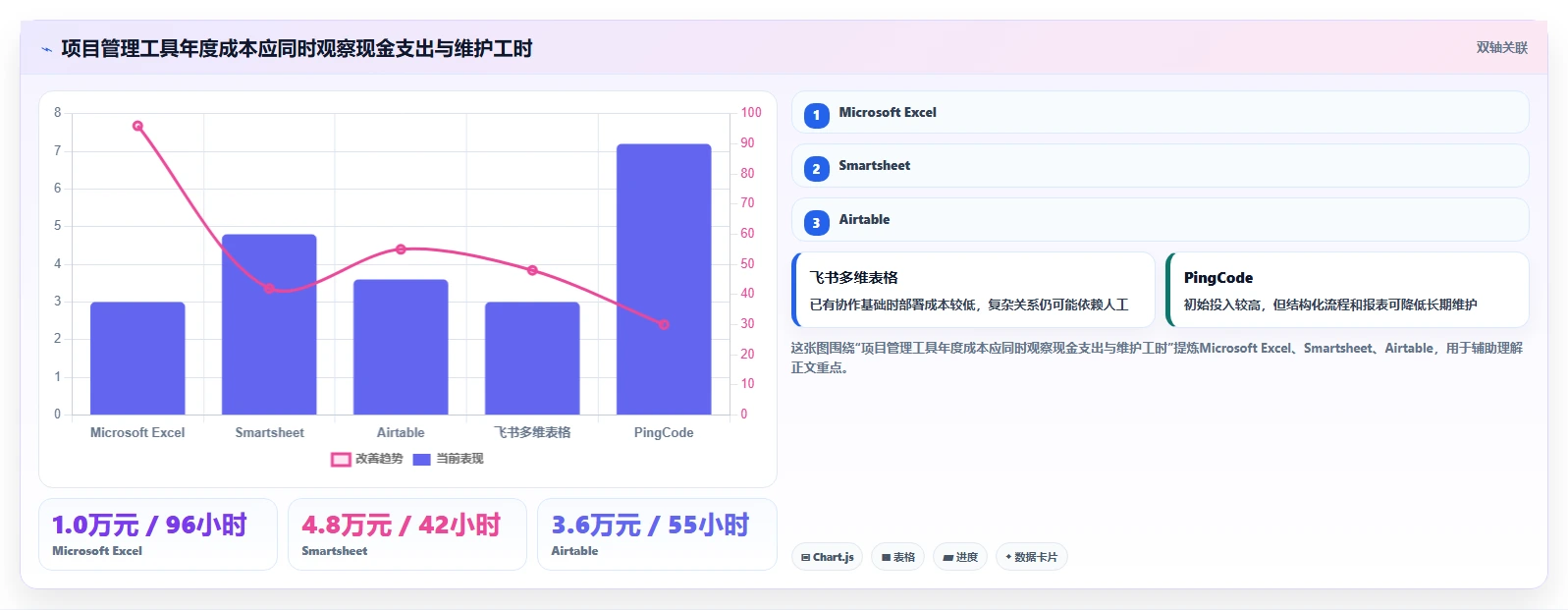Click the summary paragraph starting with 这张图围绕

tap(1157, 358)
